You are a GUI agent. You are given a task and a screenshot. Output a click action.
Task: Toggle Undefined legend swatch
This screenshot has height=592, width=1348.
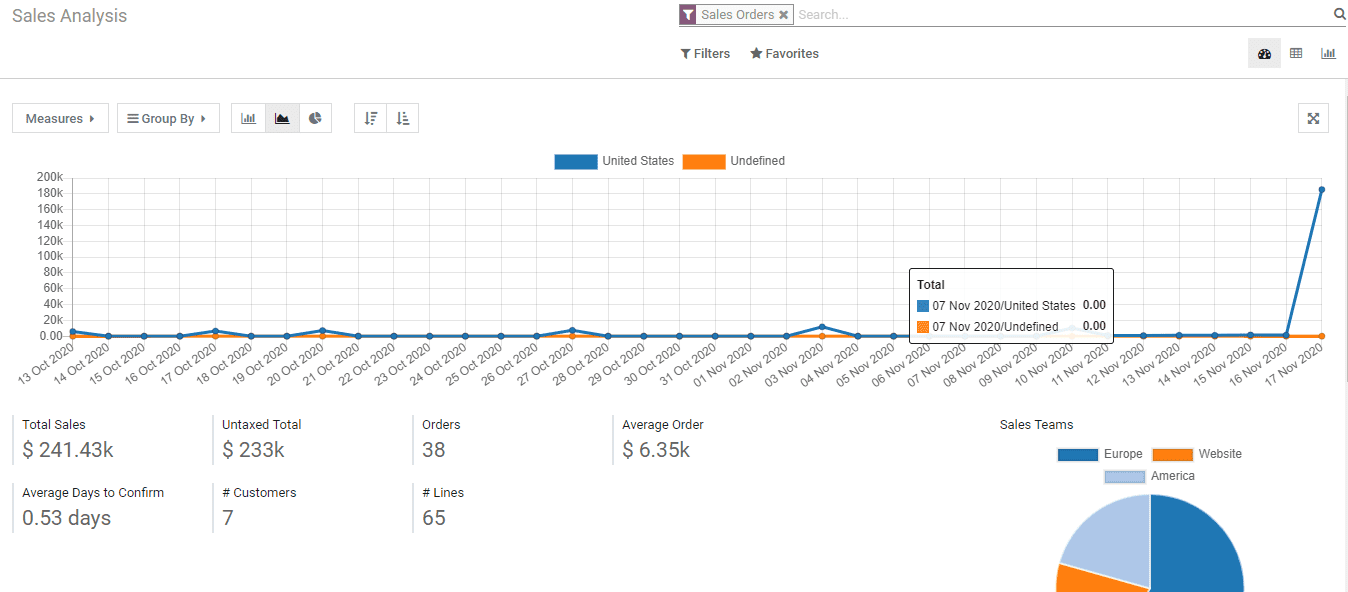coord(704,161)
